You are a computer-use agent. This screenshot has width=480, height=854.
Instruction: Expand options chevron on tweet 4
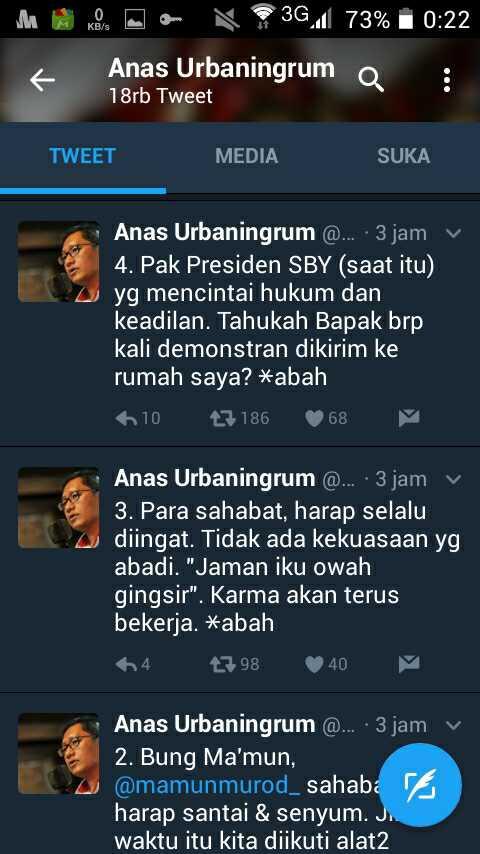[x=453, y=234]
